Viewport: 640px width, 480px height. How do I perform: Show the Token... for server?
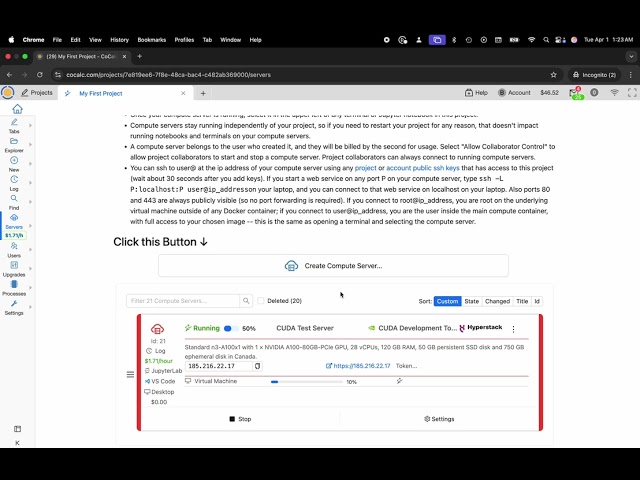click(406, 366)
